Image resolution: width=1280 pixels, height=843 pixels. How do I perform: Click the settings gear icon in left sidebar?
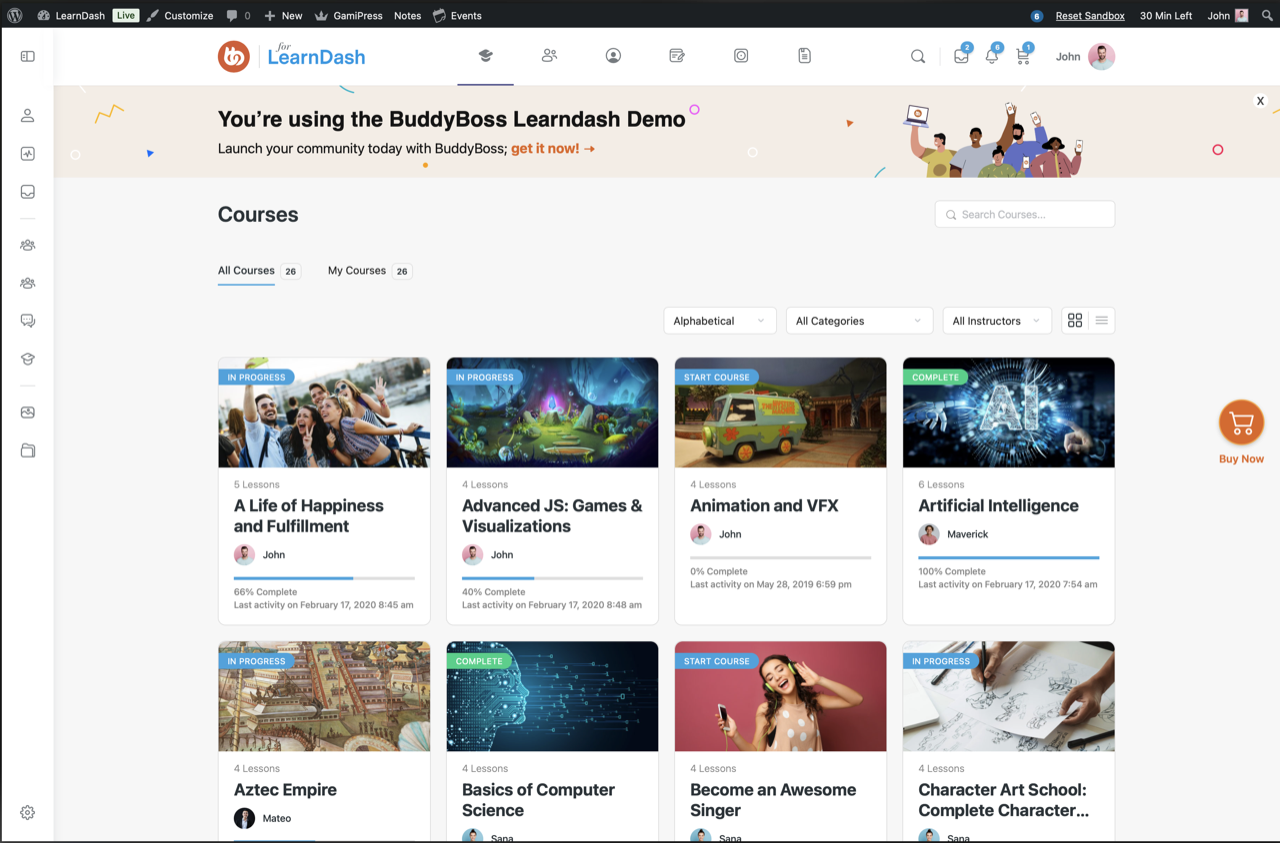coord(27,812)
